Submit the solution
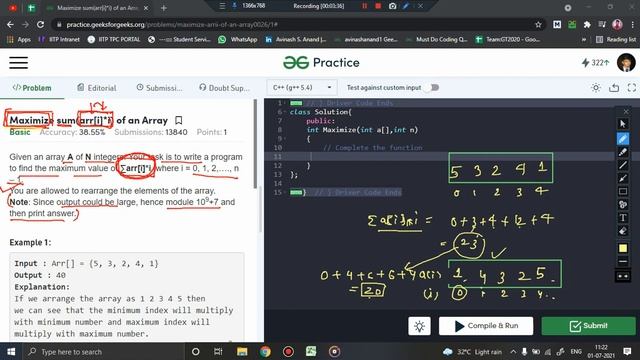This screenshot has width=640, height=360. pos(588,326)
